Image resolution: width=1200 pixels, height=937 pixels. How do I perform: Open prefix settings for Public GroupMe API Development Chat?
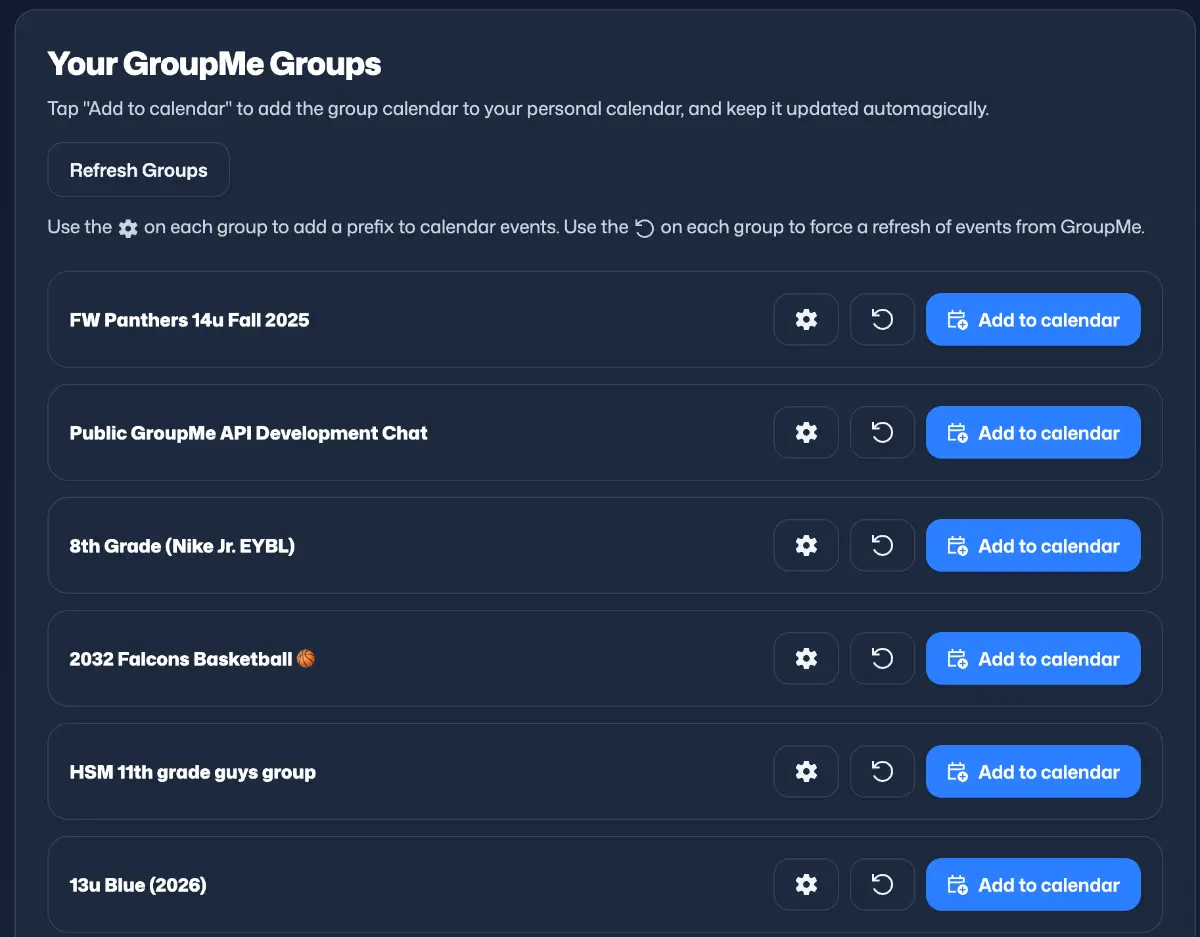tap(806, 433)
